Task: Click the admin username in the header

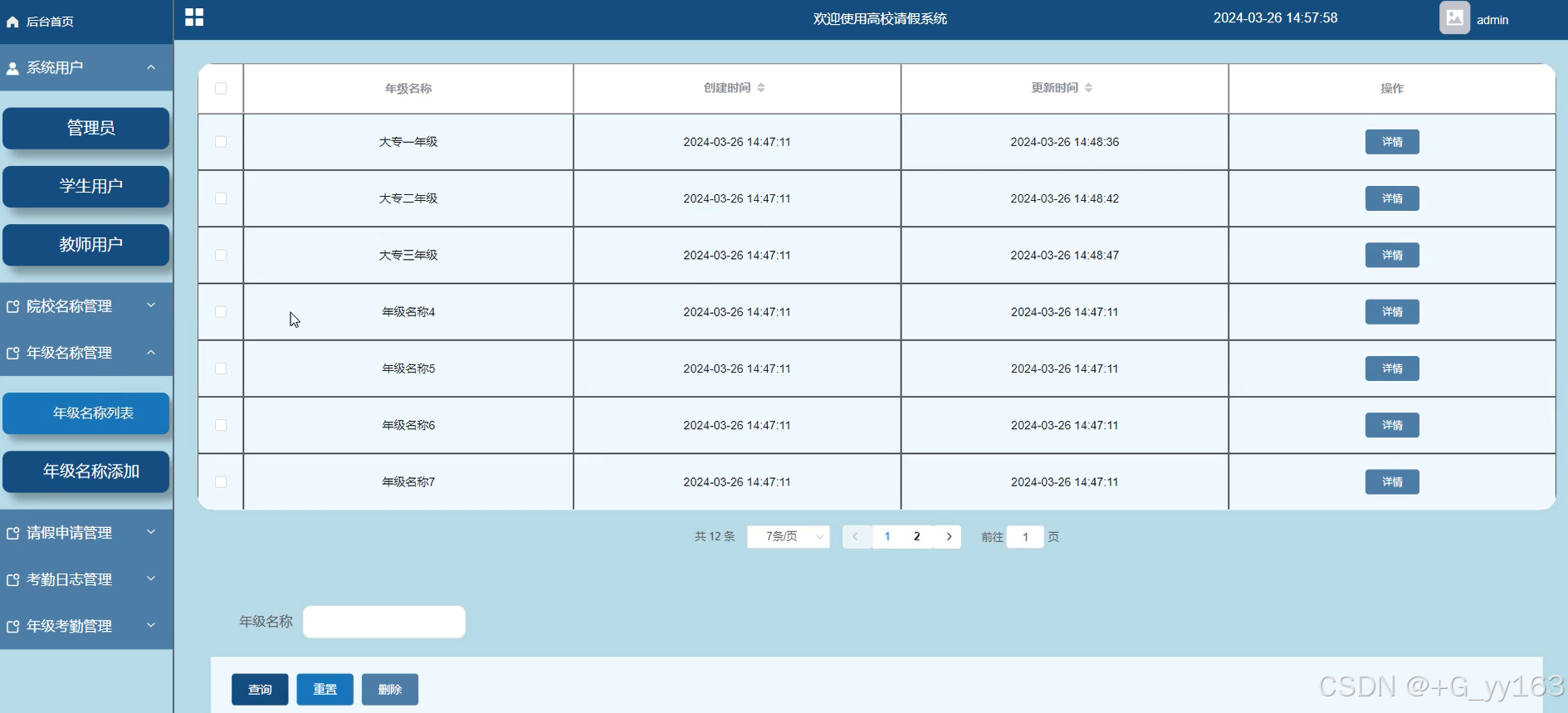Action: coord(1492,20)
